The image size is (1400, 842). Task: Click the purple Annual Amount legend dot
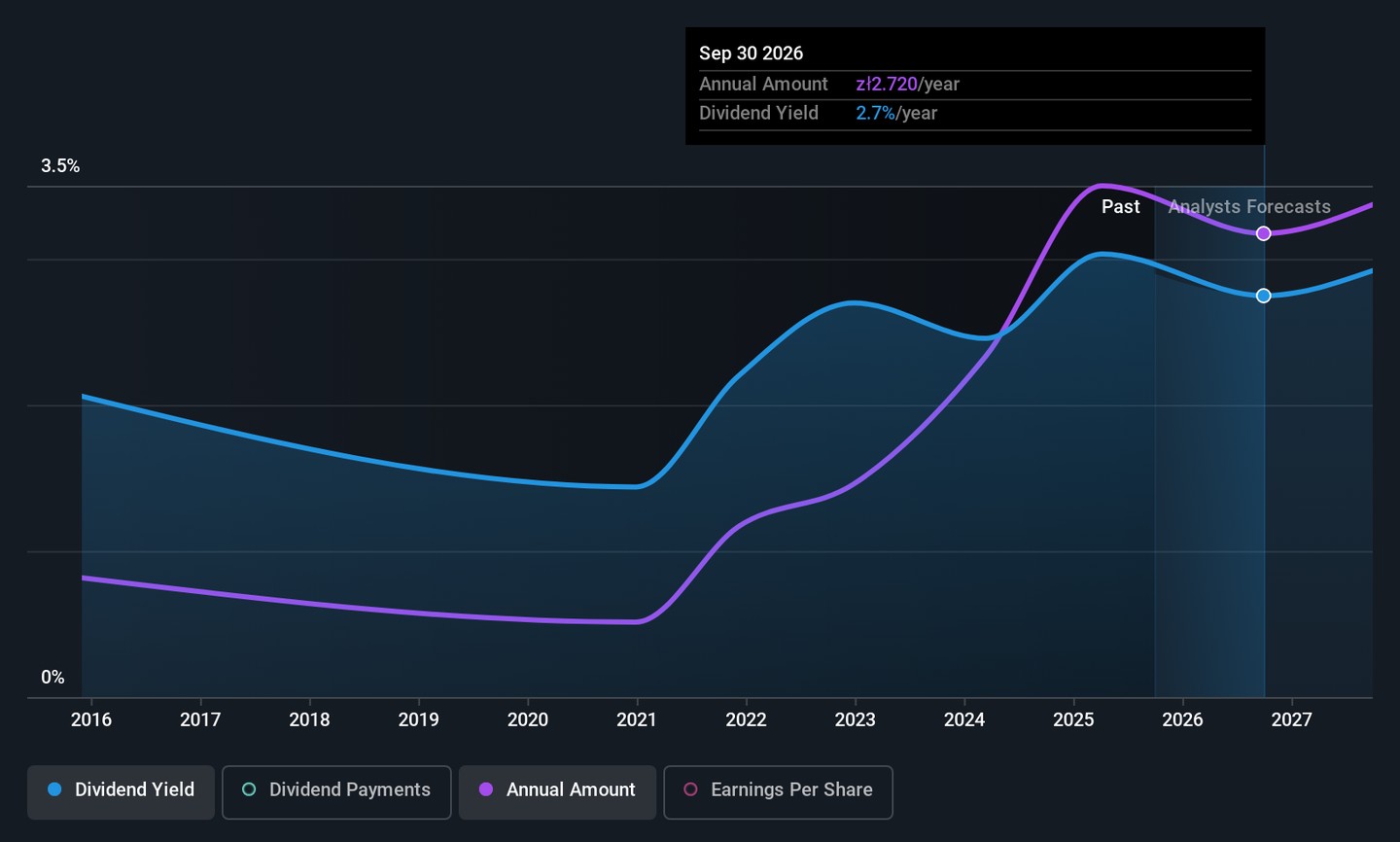(x=486, y=789)
